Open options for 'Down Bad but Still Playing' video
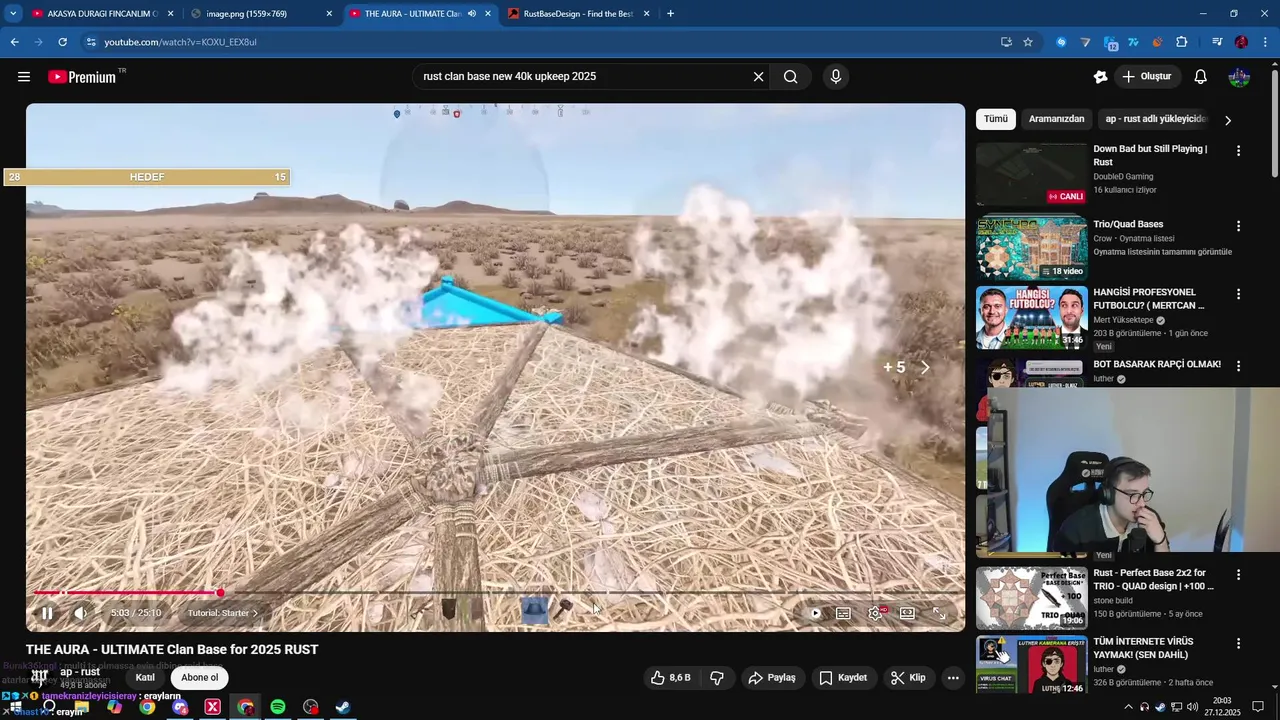Screen dimensions: 1280x720 coord(1238,151)
